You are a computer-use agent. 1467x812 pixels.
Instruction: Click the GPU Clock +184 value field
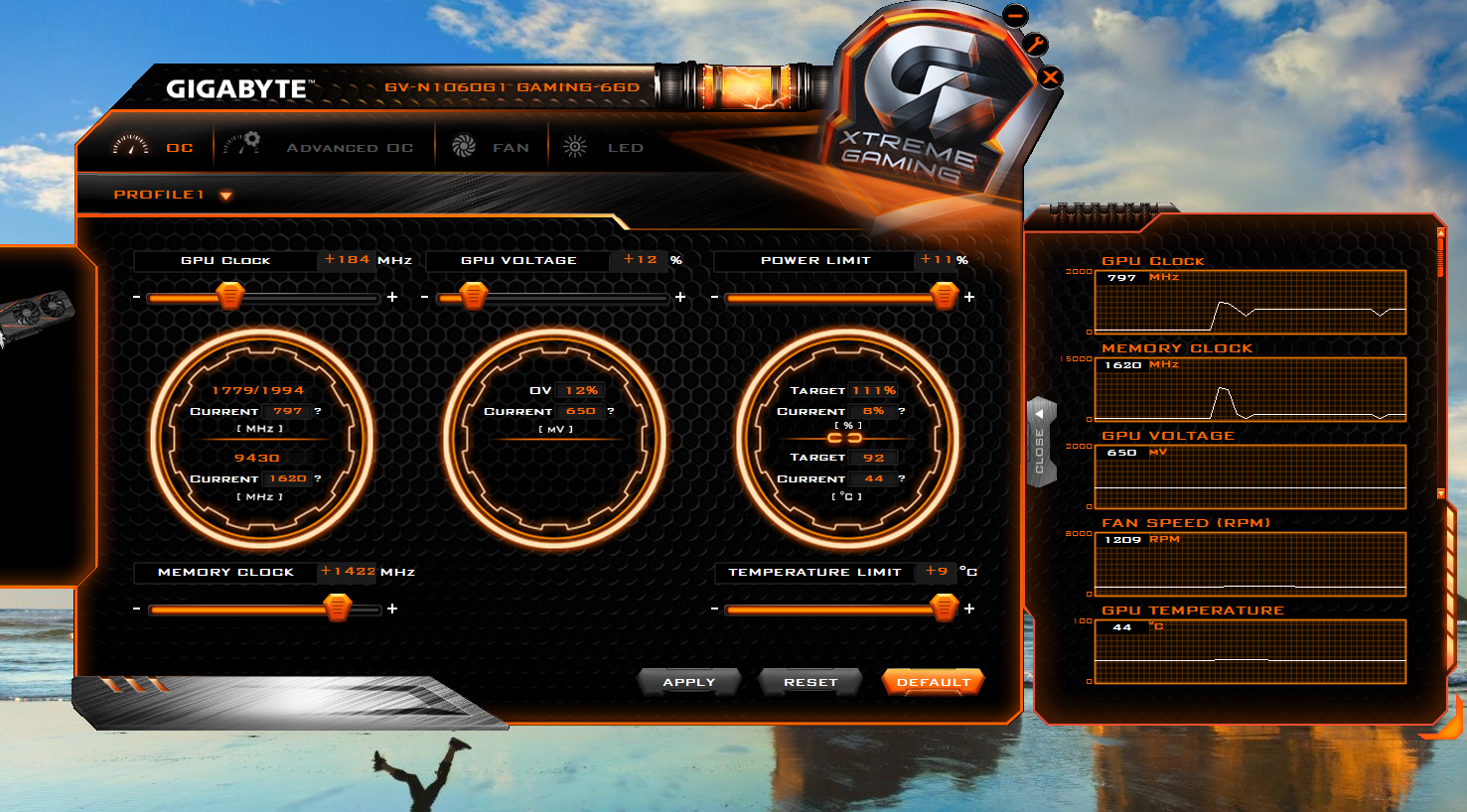pos(347,260)
